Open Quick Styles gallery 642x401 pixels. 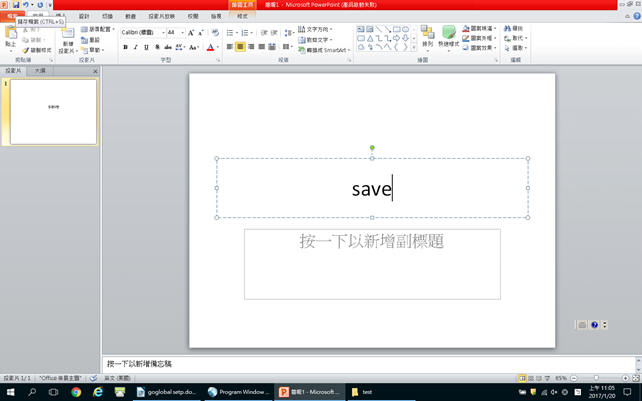(x=449, y=38)
